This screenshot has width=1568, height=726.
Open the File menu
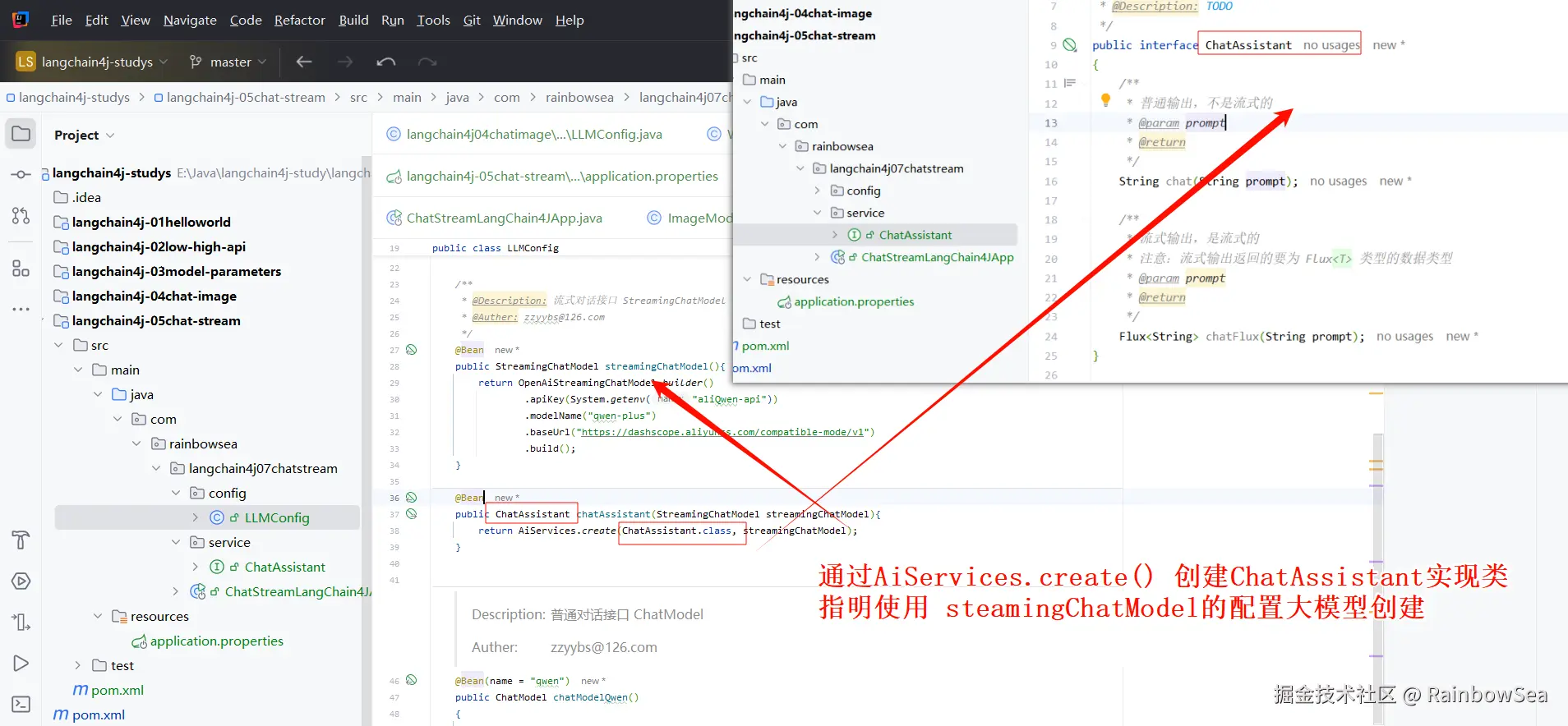point(62,20)
